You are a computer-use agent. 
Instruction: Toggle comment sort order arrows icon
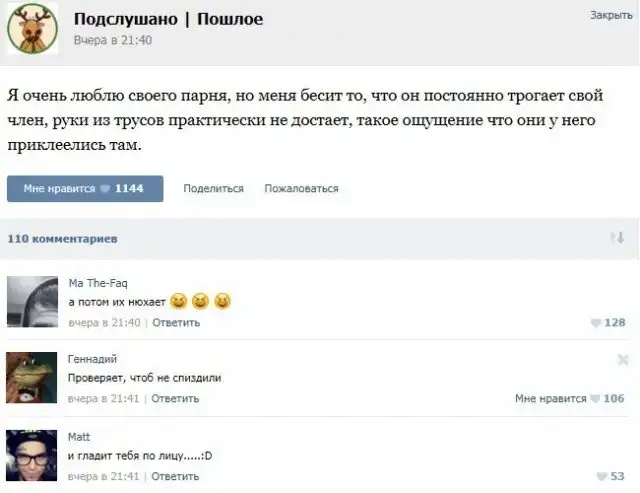[x=617, y=238]
